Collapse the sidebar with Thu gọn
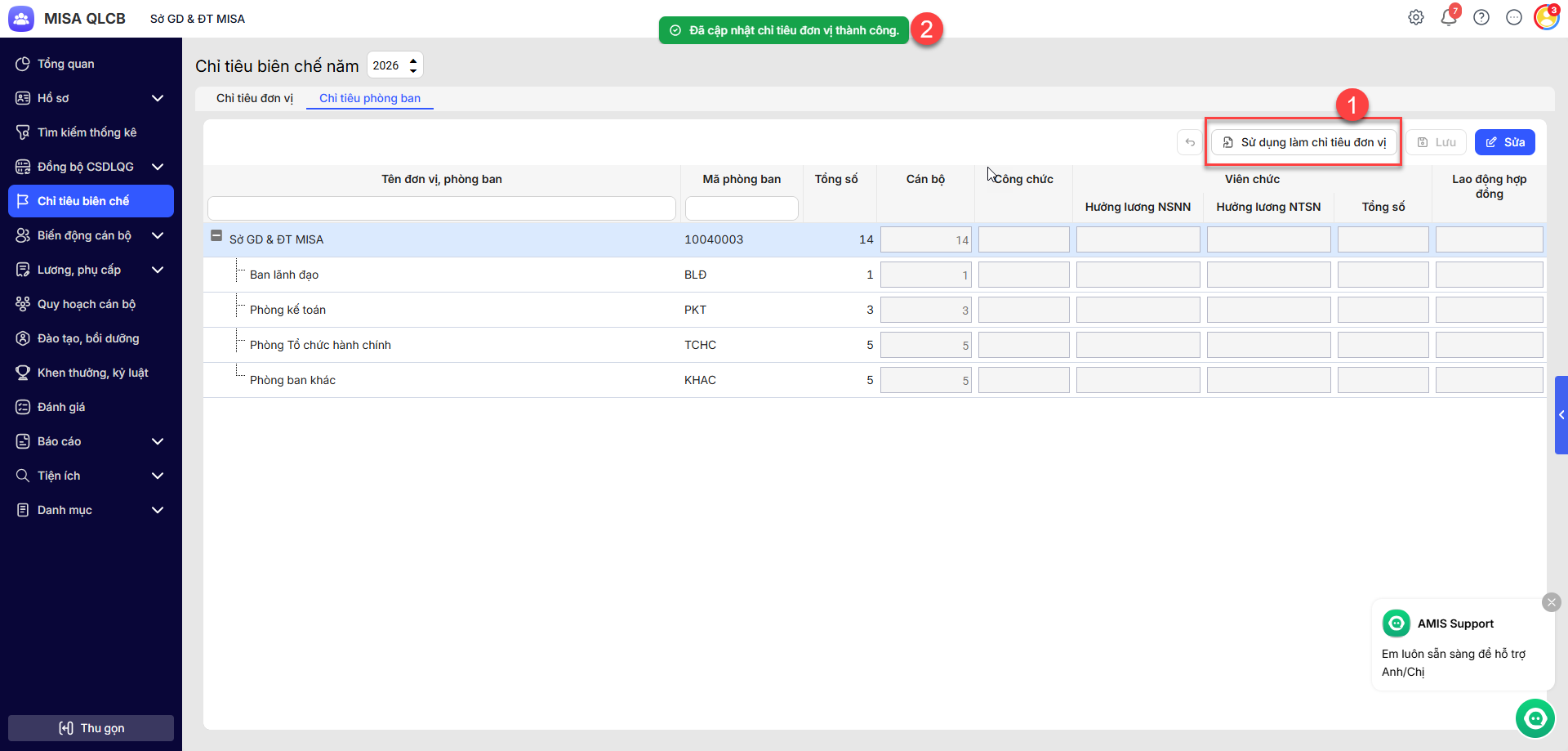Image resolution: width=1568 pixels, height=751 pixels. pos(91,728)
